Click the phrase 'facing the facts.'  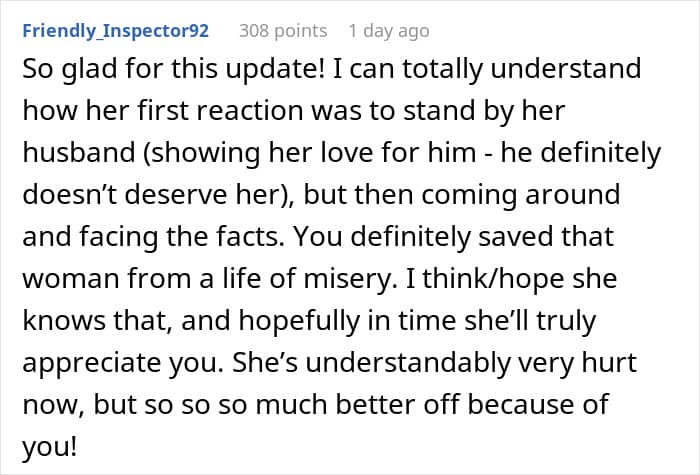pyautogui.click(x=182, y=236)
